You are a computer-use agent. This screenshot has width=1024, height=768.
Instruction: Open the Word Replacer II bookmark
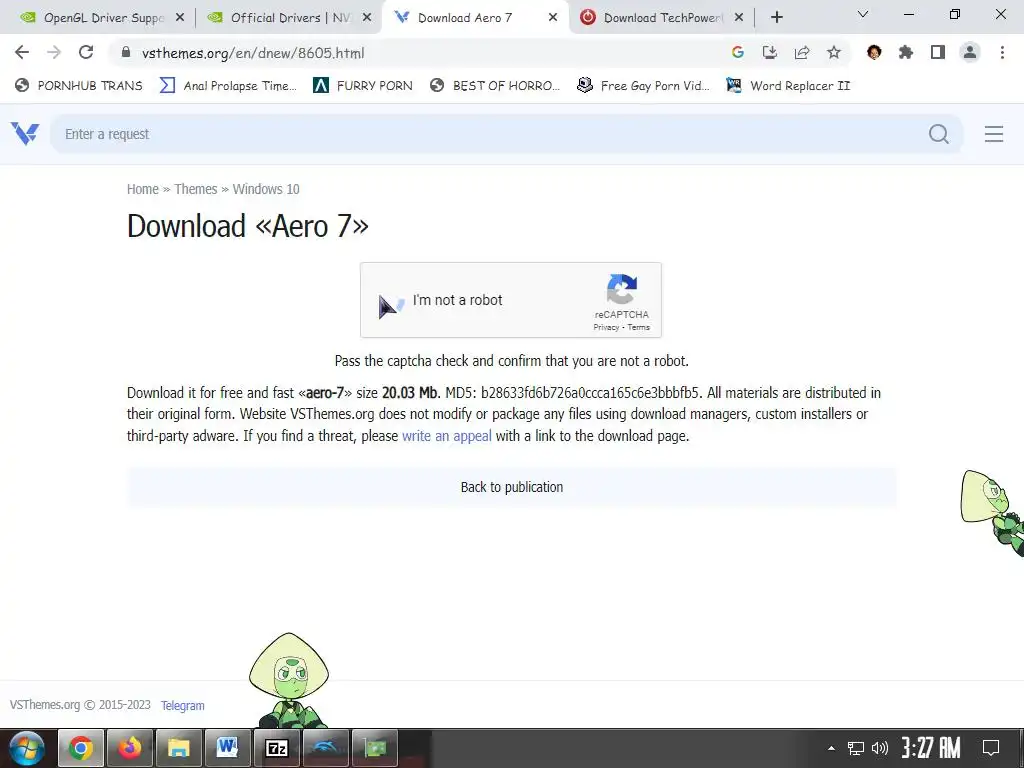click(788, 86)
